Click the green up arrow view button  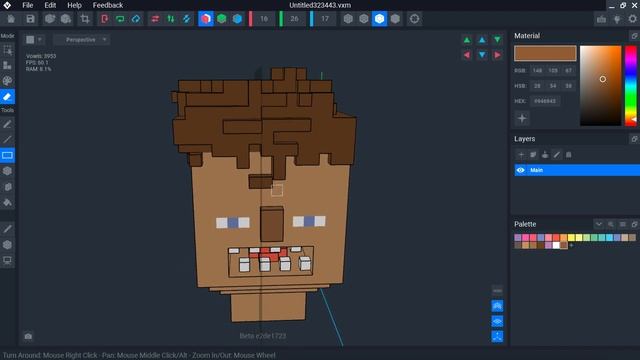point(467,40)
